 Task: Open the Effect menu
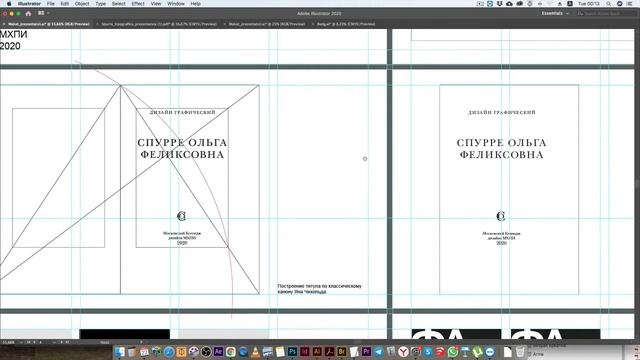click(x=138, y=4)
